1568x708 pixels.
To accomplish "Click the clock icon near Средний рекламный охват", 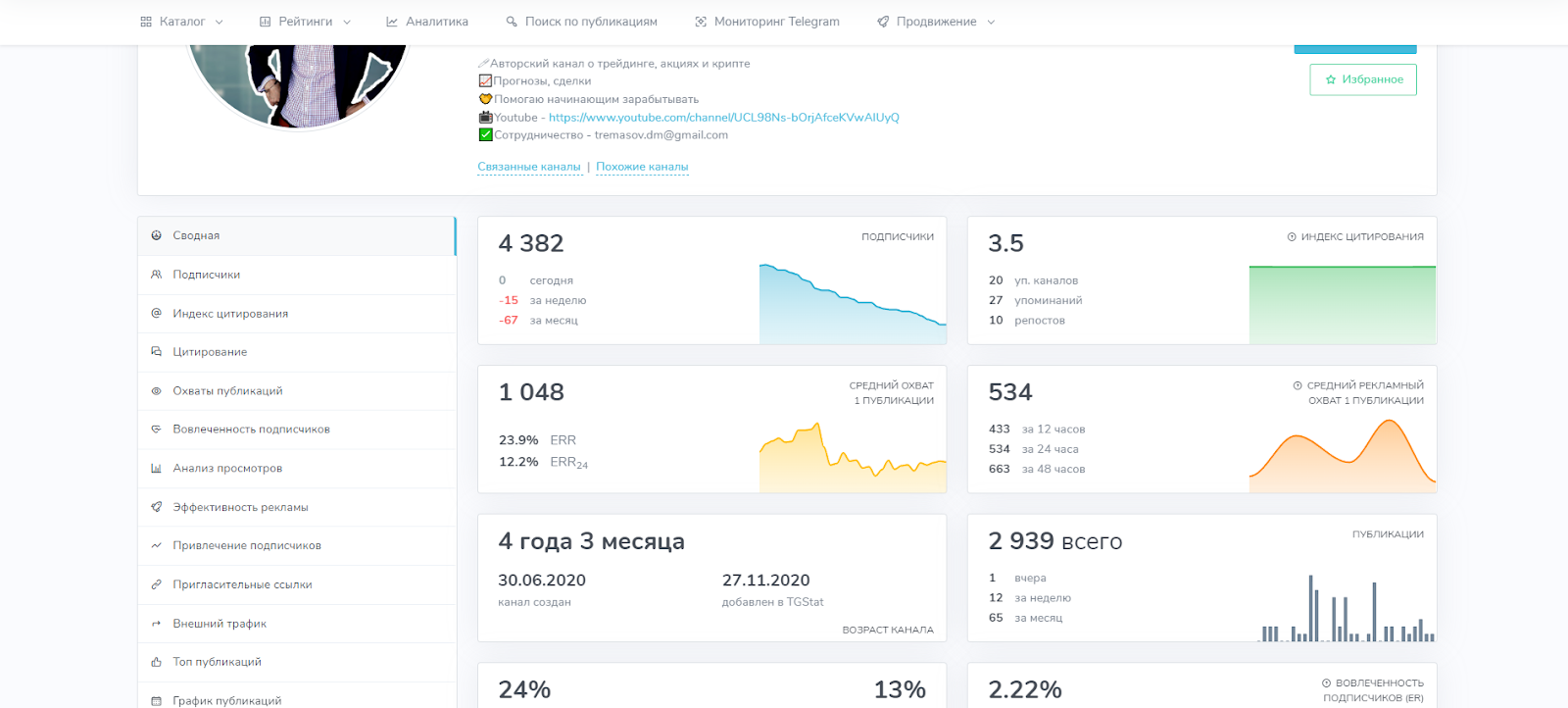I will click(1298, 386).
